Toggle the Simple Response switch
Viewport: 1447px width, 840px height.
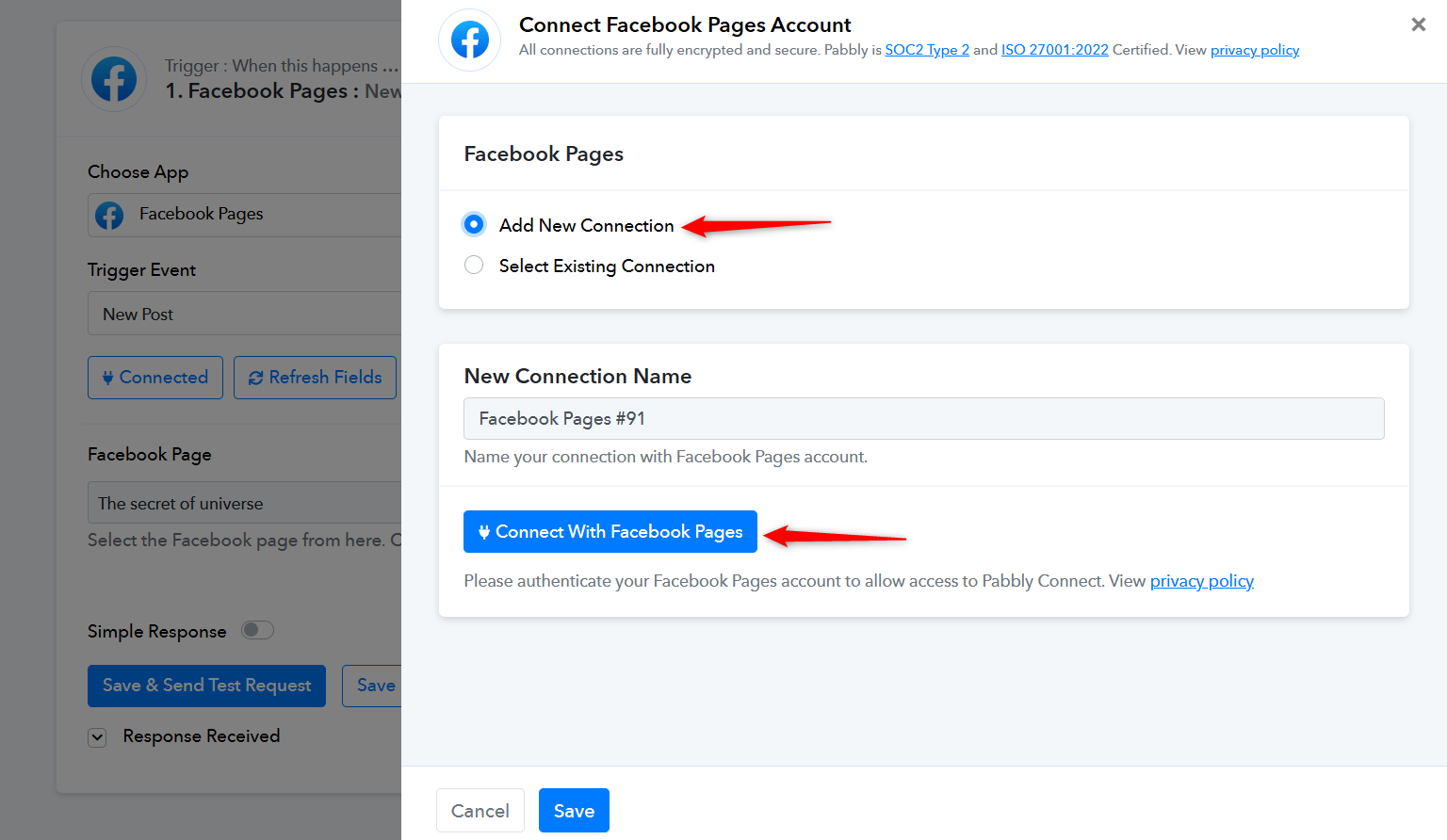pyautogui.click(x=257, y=630)
